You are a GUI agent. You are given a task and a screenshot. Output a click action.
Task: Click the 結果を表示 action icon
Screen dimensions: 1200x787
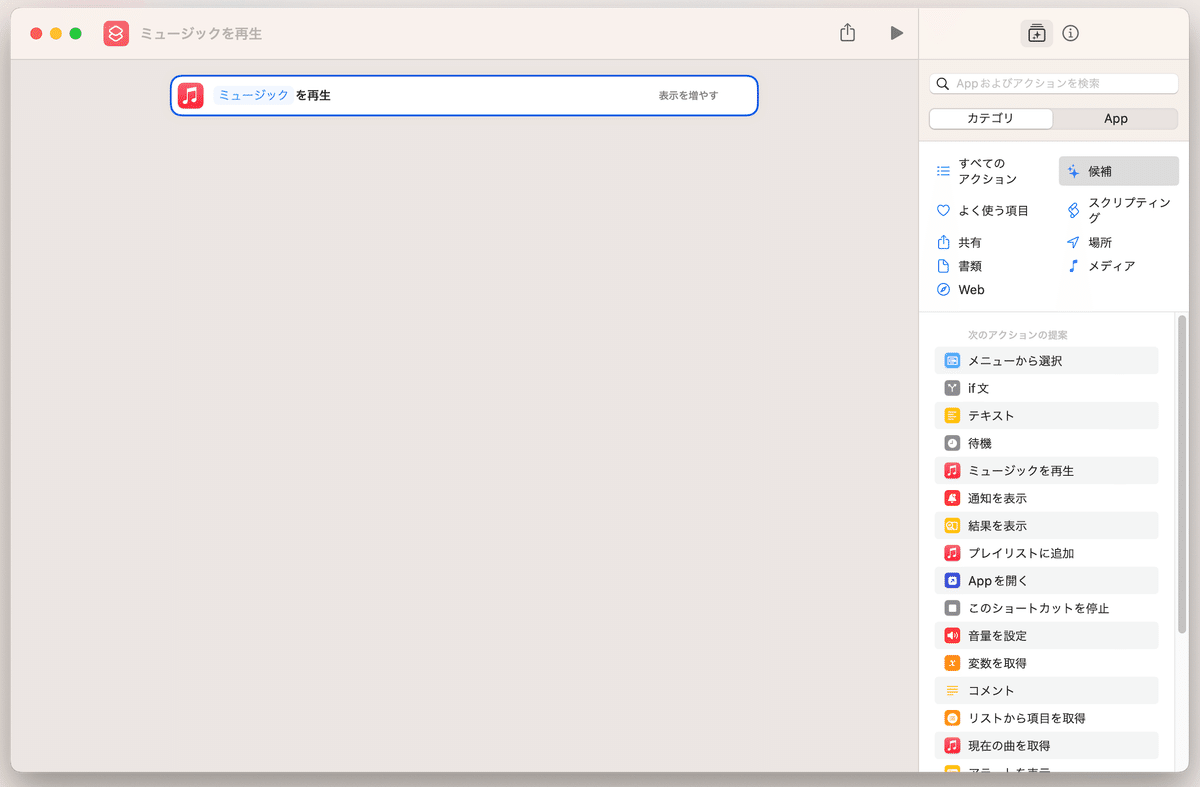952,525
